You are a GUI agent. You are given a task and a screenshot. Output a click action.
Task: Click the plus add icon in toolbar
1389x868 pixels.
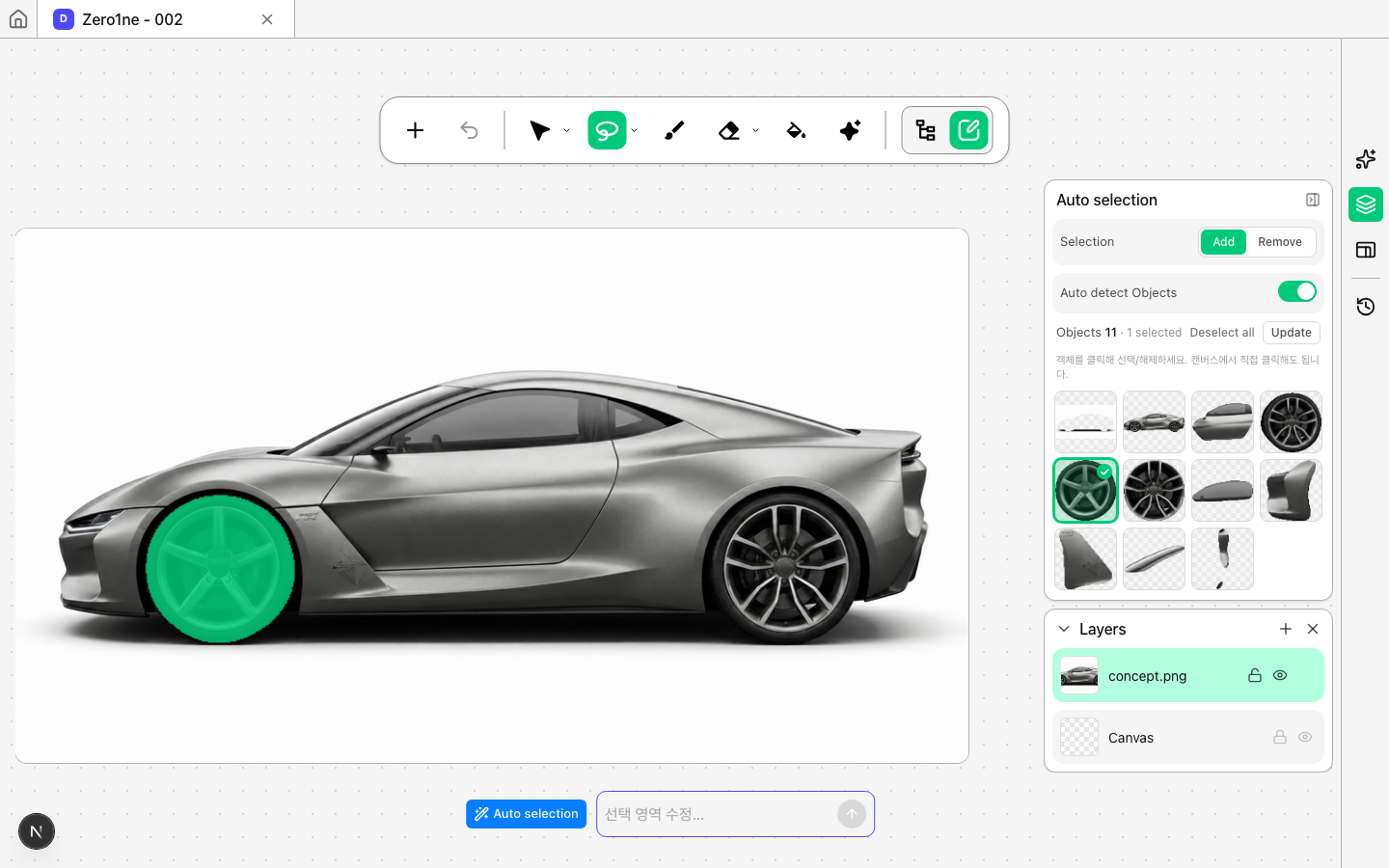click(x=415, y=130)
